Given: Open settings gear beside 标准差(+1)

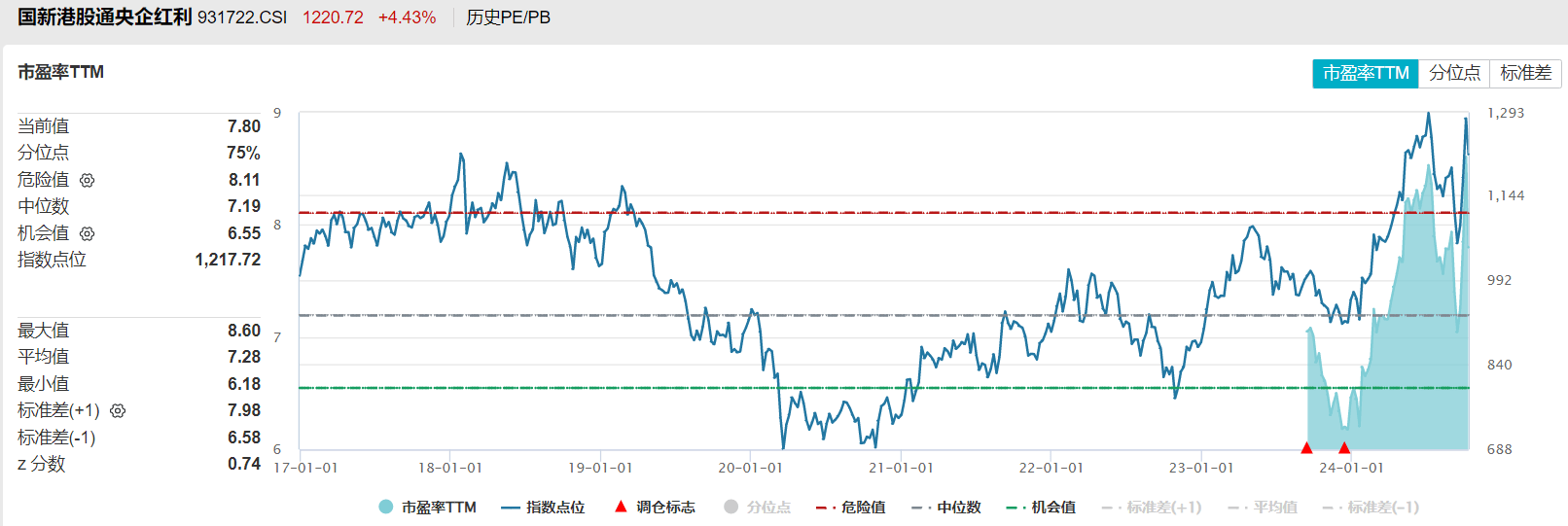Looking at the screenshot, I should click(x=118, y=411).
